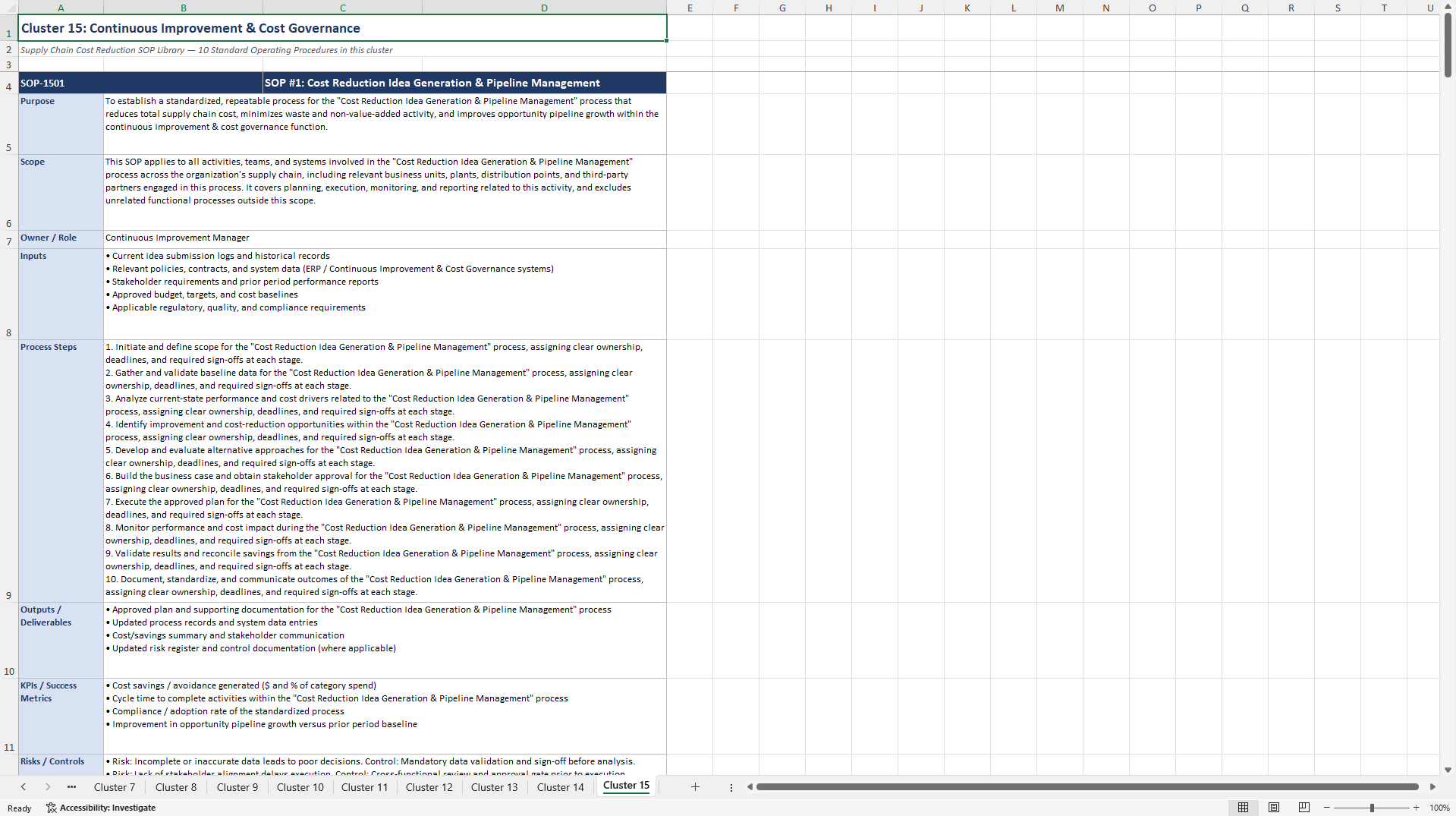This screenshot has height=816, width=1456.
Task: Click the Supply Chain SOP Library subtitle
Action: point(206,50)
